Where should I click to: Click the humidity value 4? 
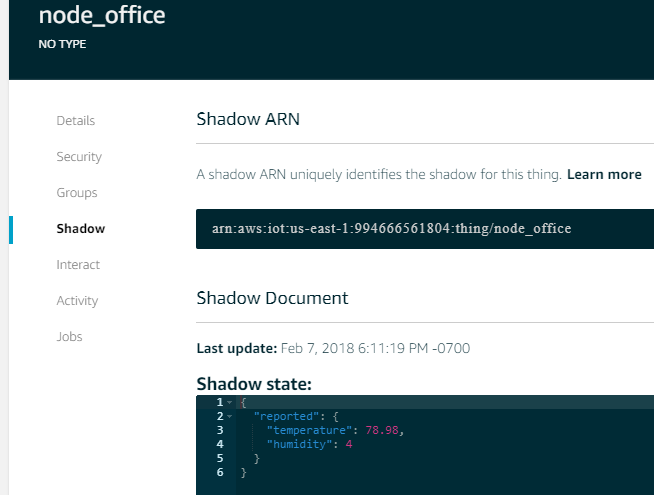(x=349, y=444)
